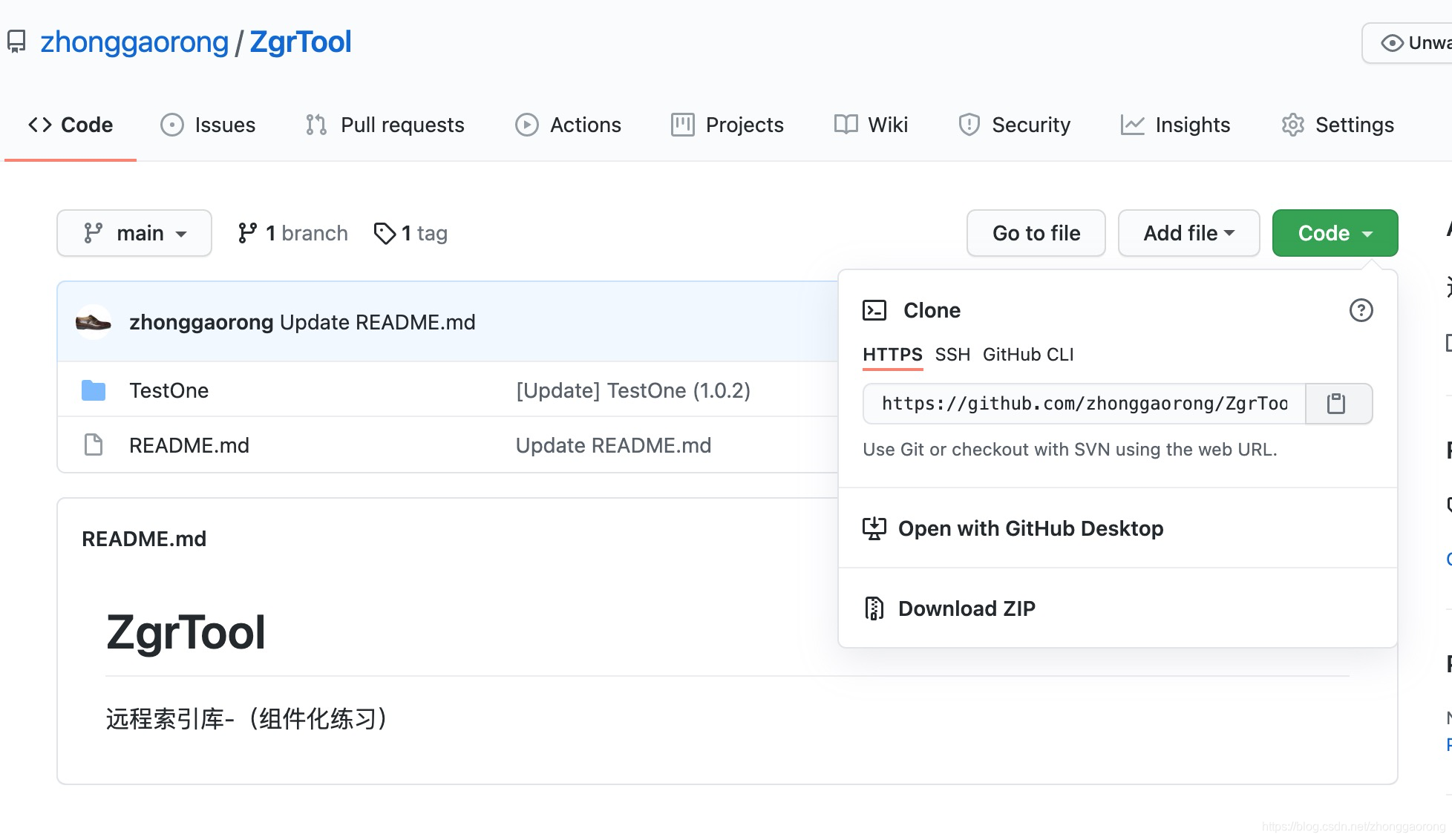
Task: Expand the main branch dropdown
Action: click(134, 233)
